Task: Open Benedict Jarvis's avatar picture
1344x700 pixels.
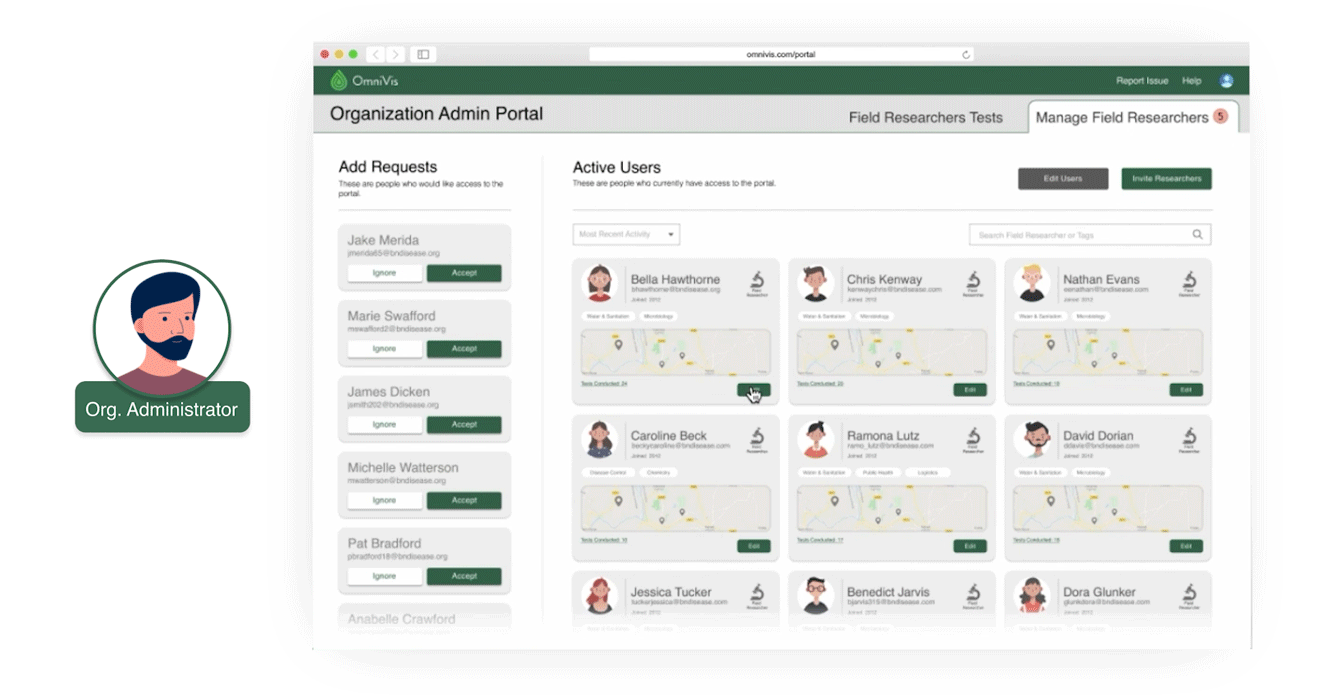Action: pos(816,596)
